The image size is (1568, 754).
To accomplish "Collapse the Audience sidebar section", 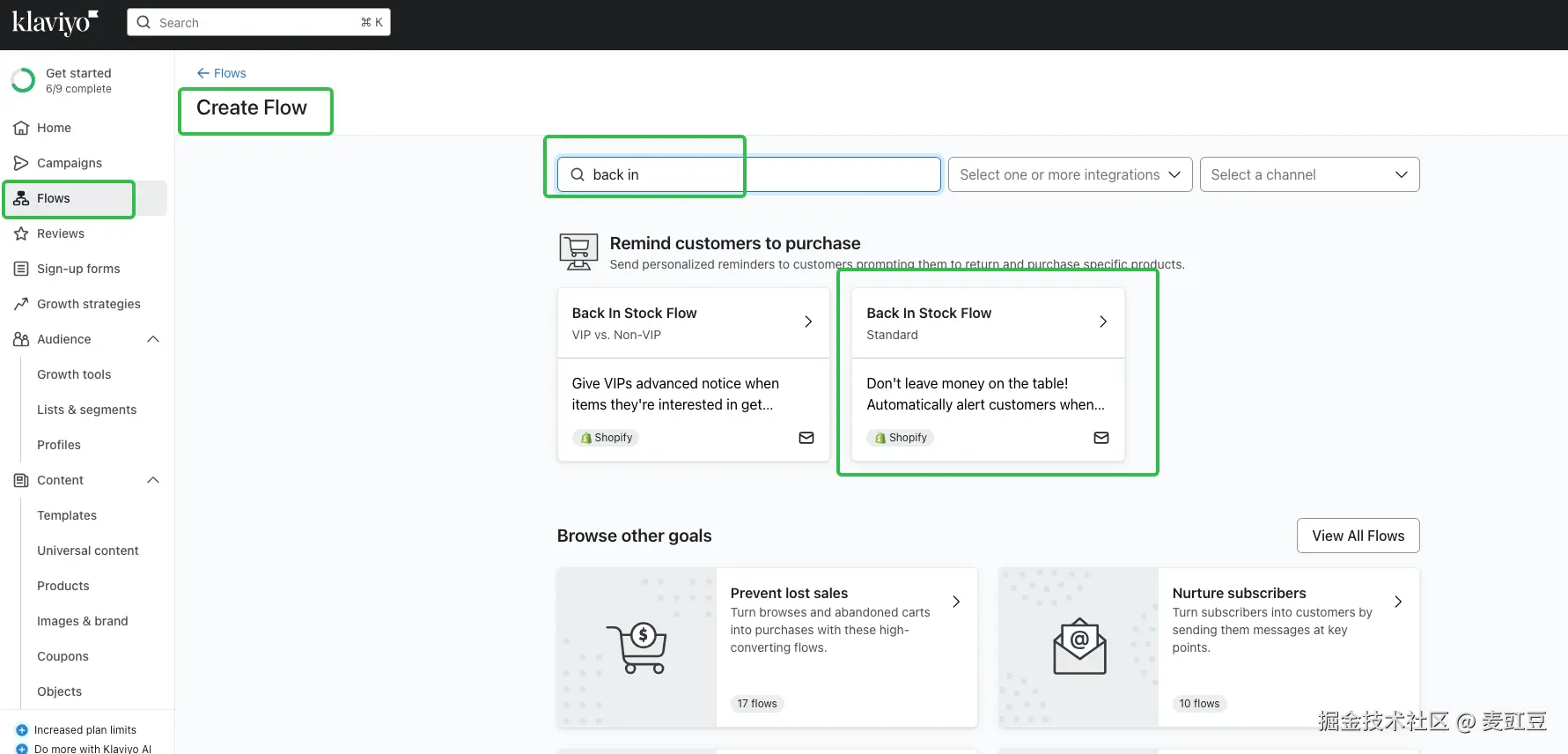I will [x=153, y=340].
